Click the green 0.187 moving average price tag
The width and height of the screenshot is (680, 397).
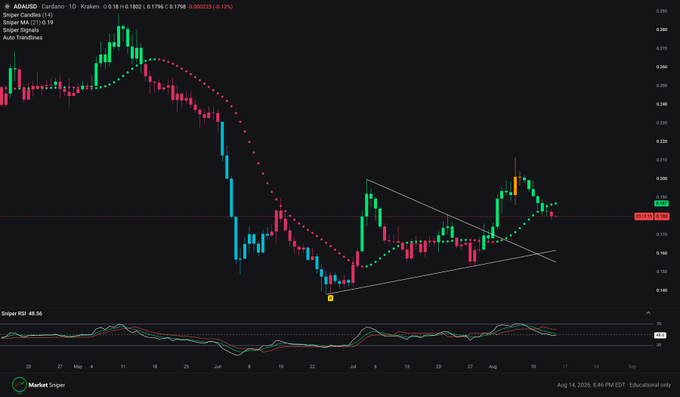(661, 203)
